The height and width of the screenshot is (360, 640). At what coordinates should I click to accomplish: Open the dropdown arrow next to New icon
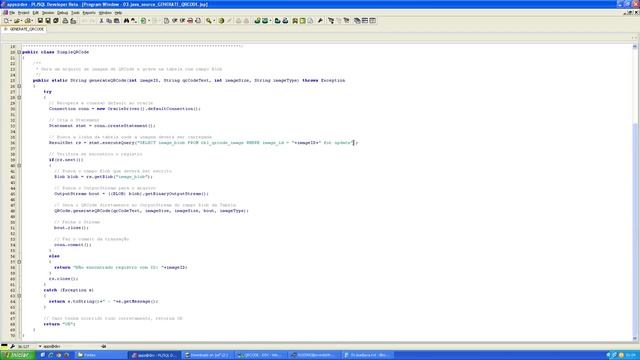click(x=11, y=21)
